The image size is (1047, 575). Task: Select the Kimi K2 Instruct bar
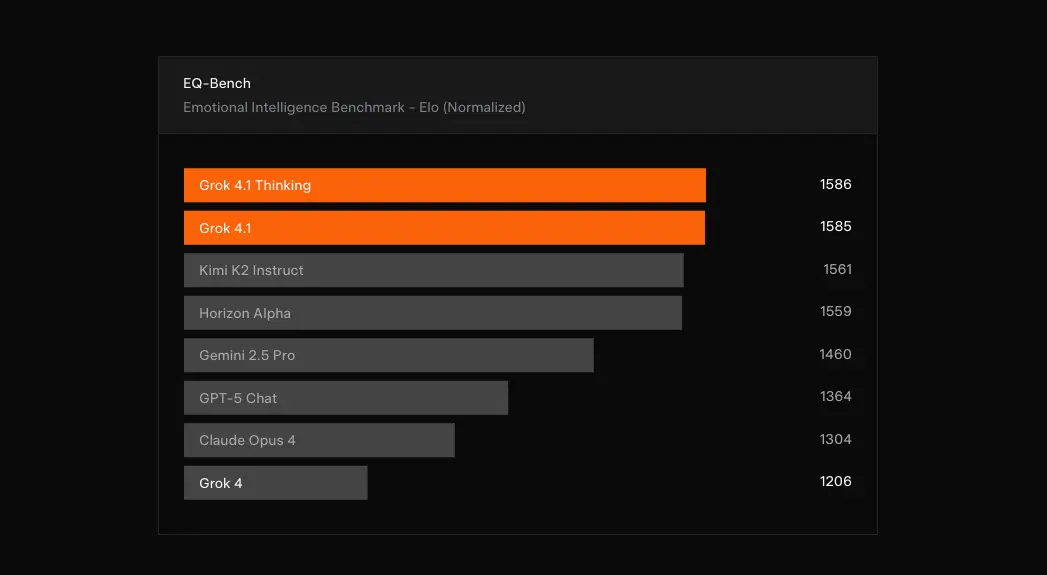pos(433,270)
